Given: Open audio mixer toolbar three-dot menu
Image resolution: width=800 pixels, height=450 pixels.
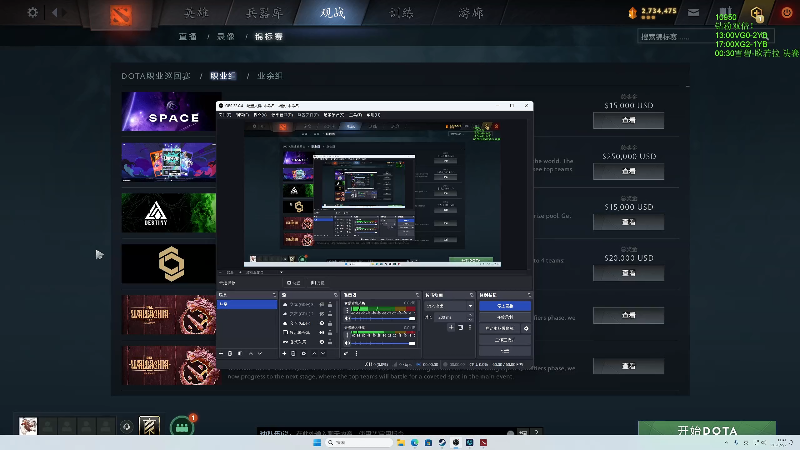Looking at the screenshot, I should [x=356, y=354].
